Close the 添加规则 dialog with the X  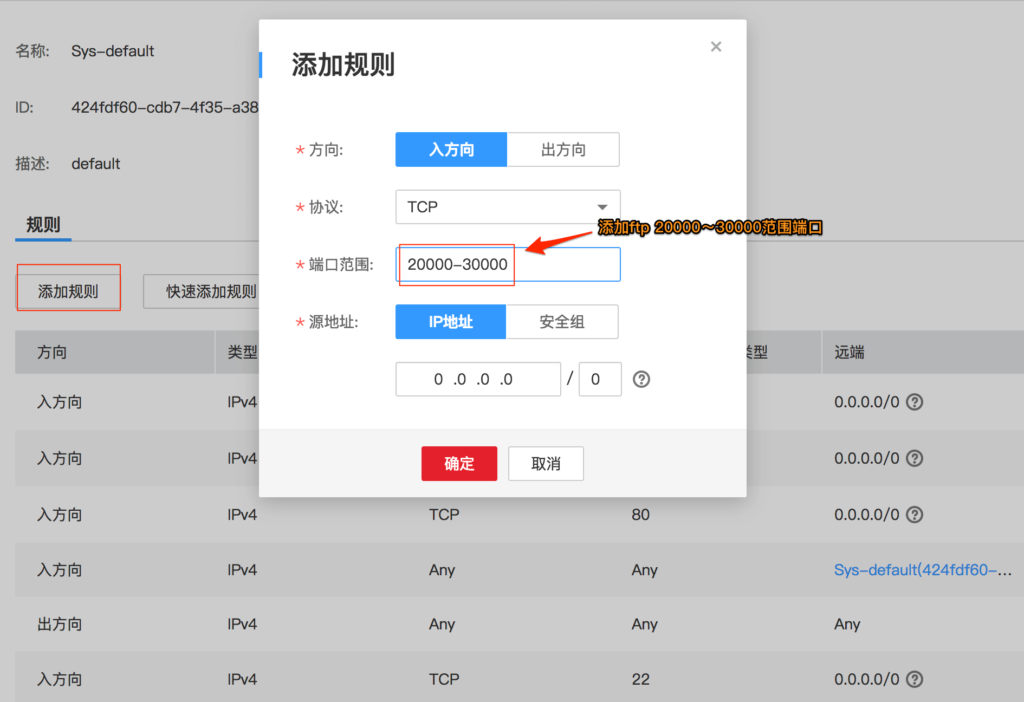[x=716, y=46]
